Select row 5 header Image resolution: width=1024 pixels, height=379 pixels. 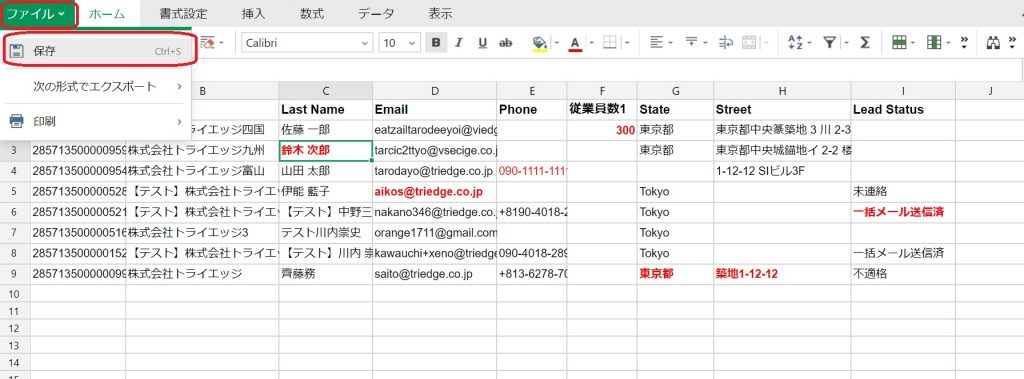tap(15, 192)
